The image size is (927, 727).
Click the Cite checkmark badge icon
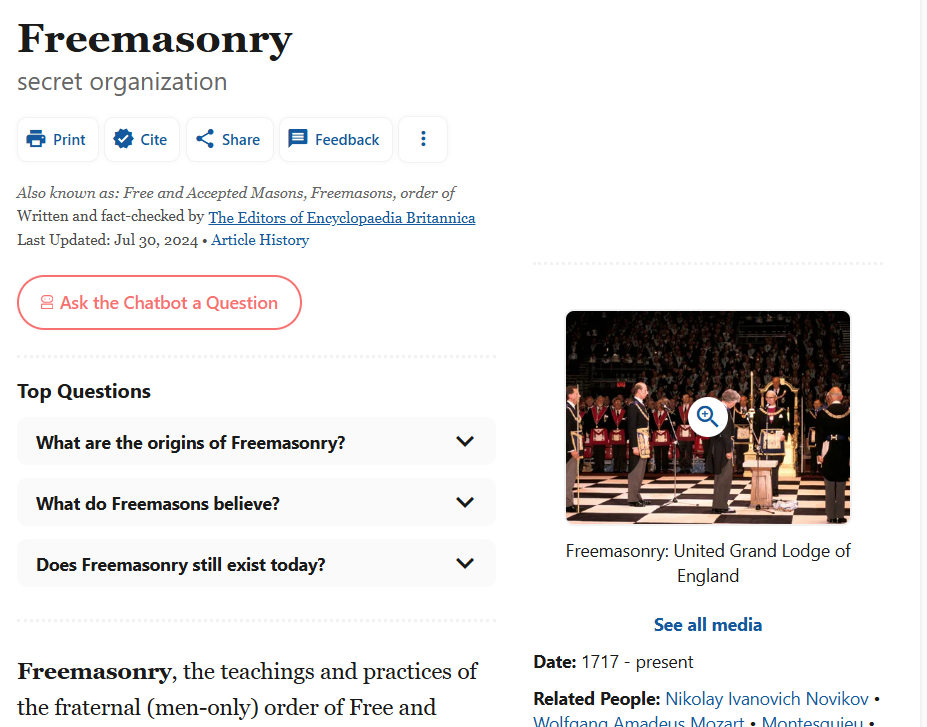coord(124,139)
